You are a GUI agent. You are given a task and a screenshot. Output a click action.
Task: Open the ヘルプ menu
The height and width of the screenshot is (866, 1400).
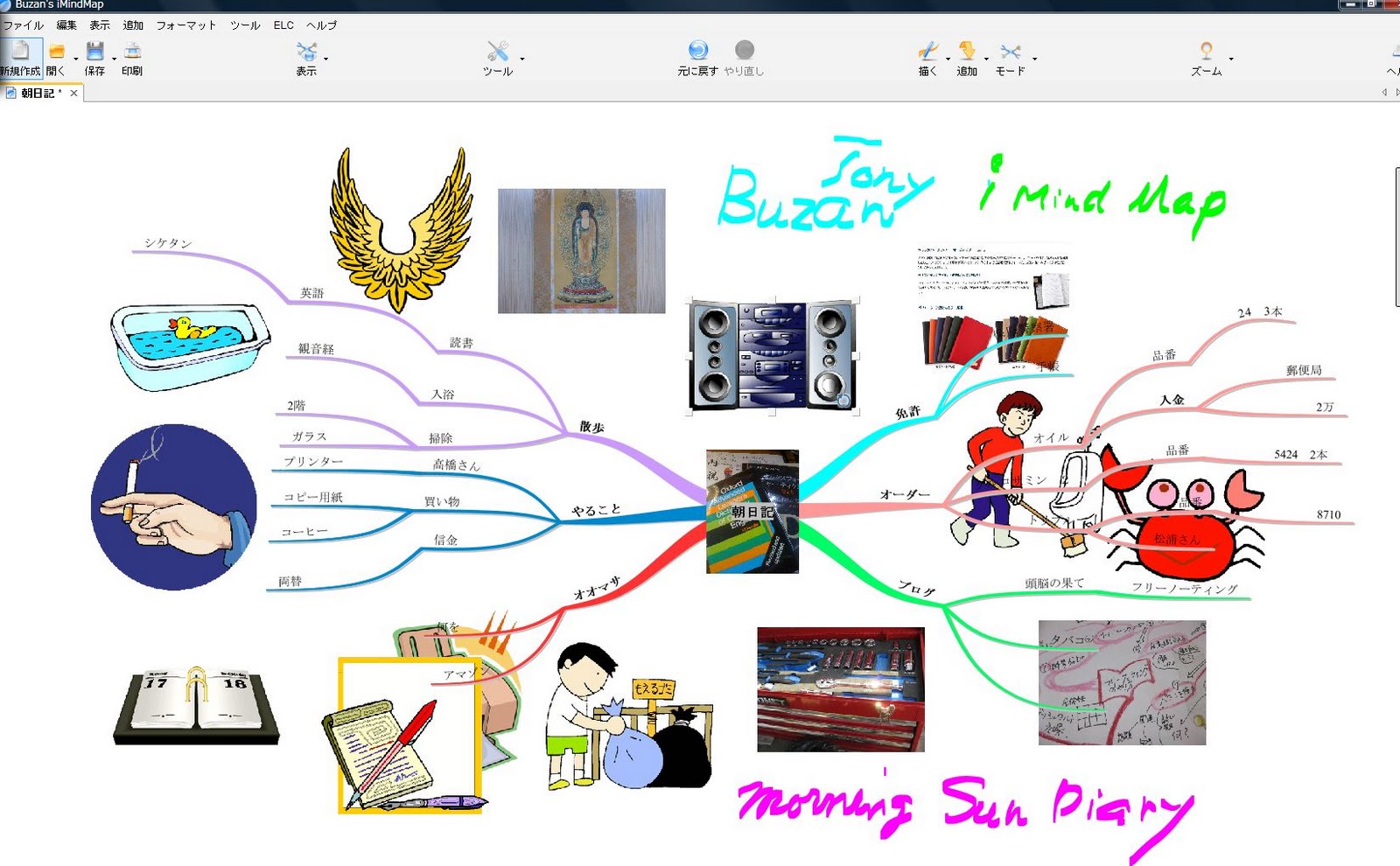[x=321, y=25]
